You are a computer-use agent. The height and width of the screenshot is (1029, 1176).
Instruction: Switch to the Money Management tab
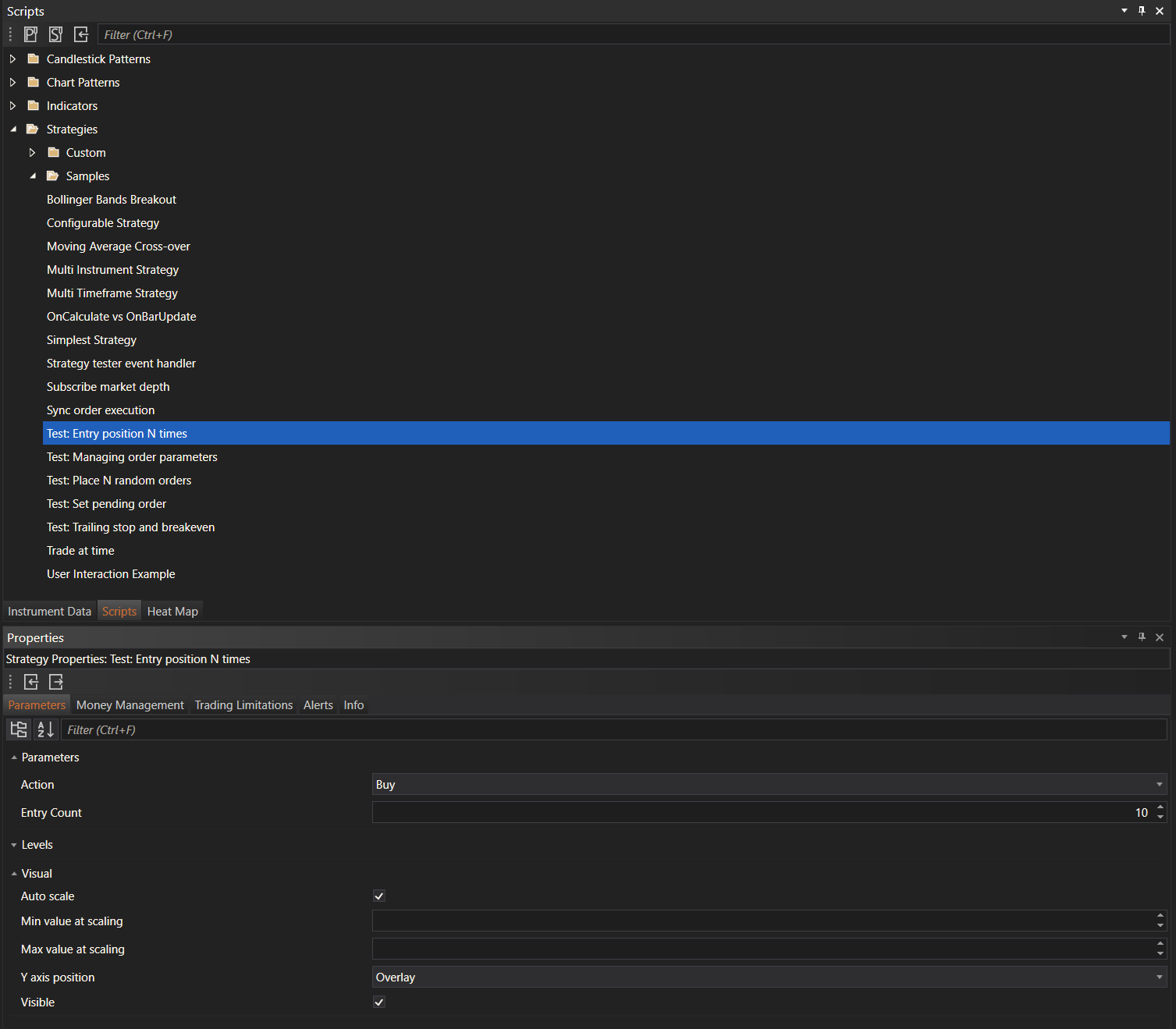pos(130,705)
